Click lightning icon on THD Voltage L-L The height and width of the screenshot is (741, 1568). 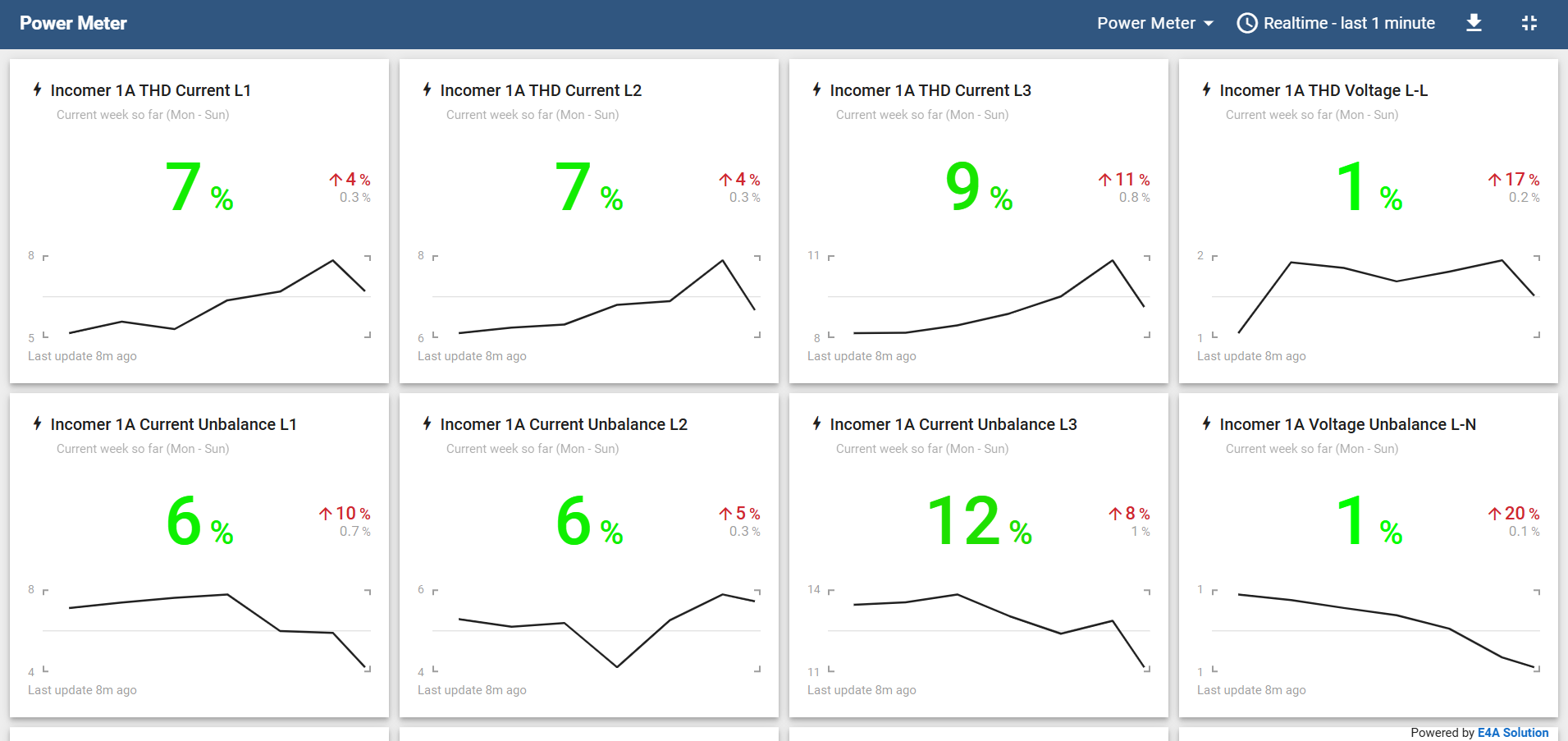click(x=1207, y=89)
